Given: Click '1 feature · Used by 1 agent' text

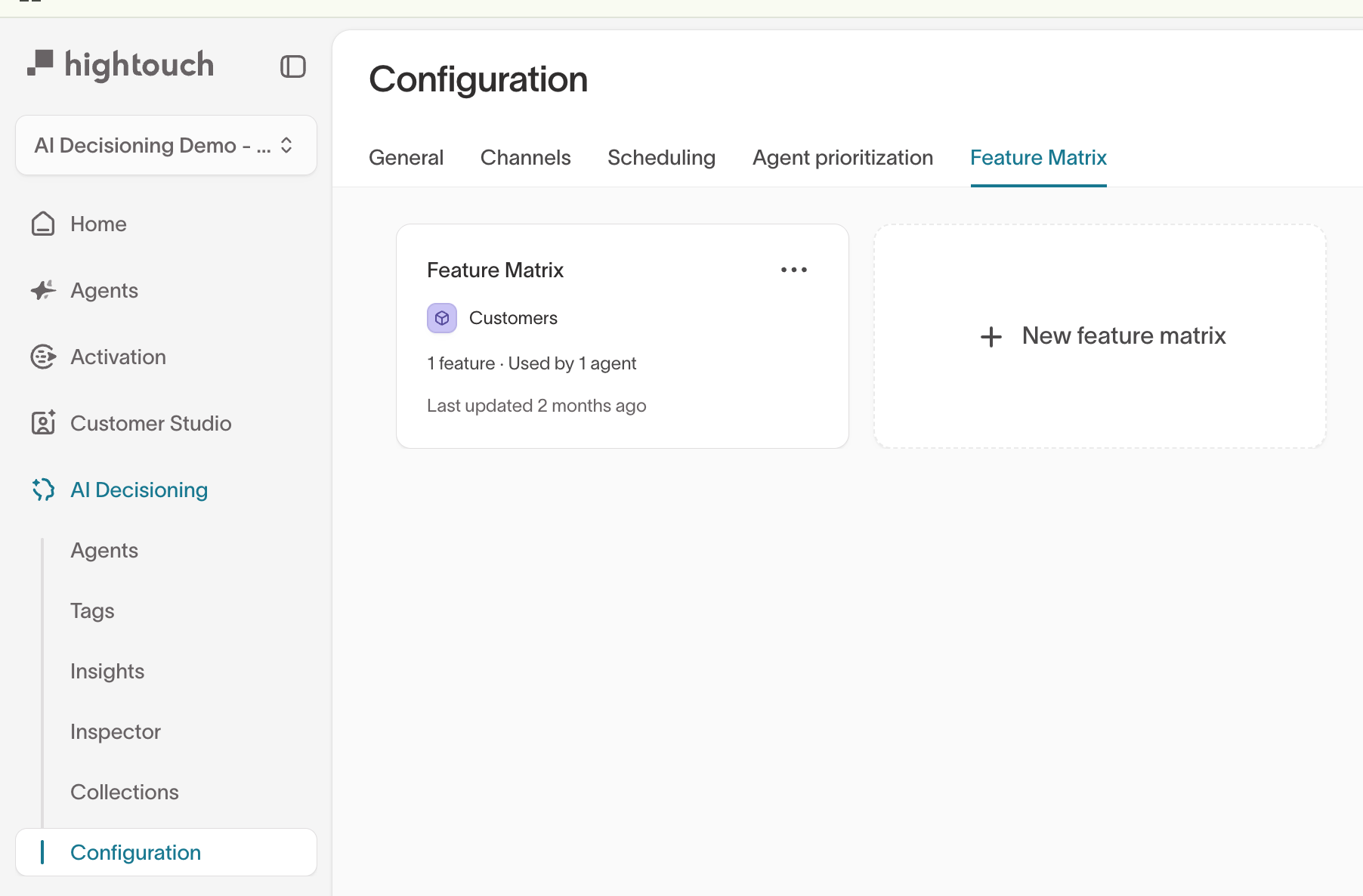Looking at the screenshot, I should [x=531, y=363].
